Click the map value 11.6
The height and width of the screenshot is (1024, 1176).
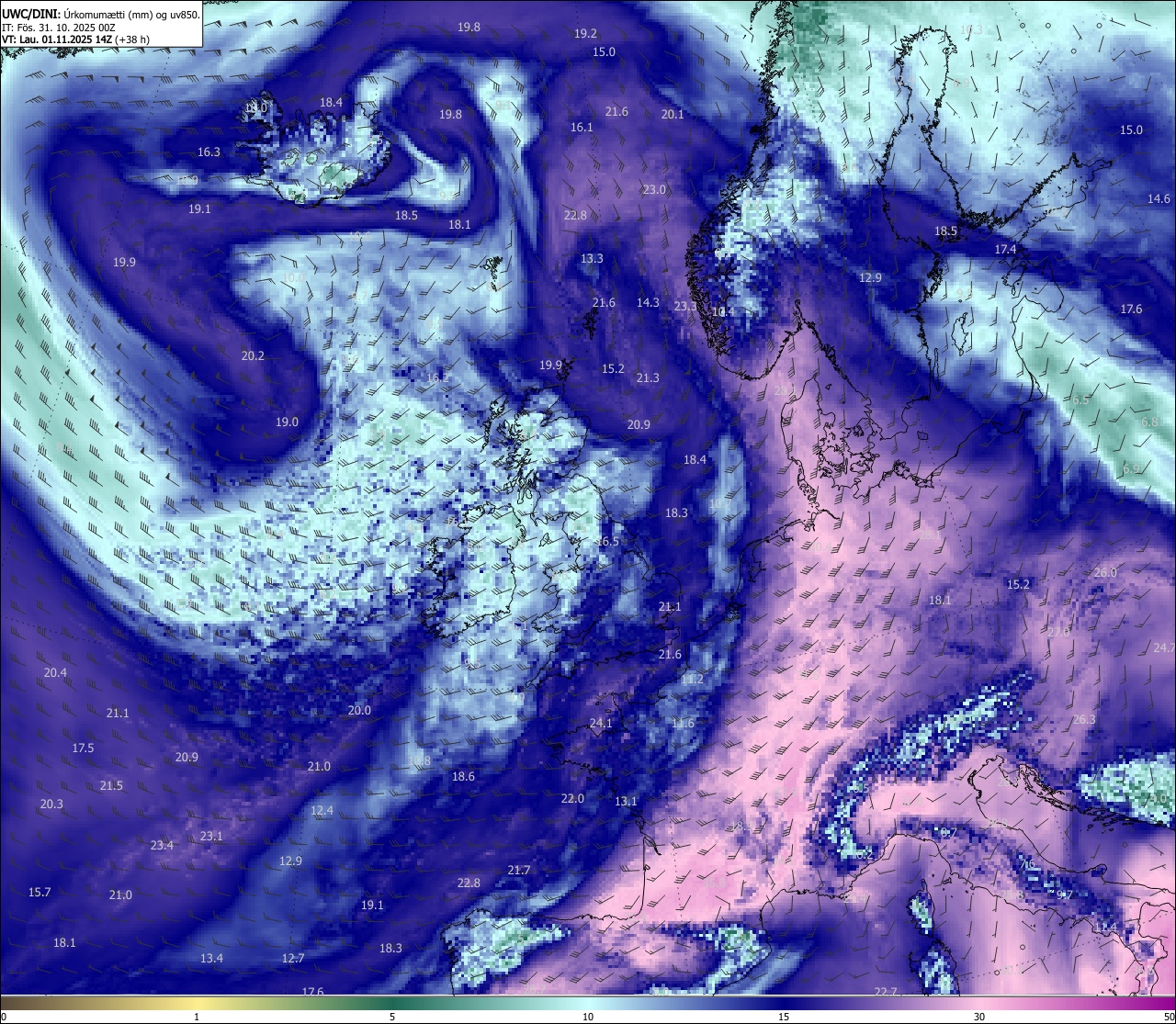click(683, 723)
